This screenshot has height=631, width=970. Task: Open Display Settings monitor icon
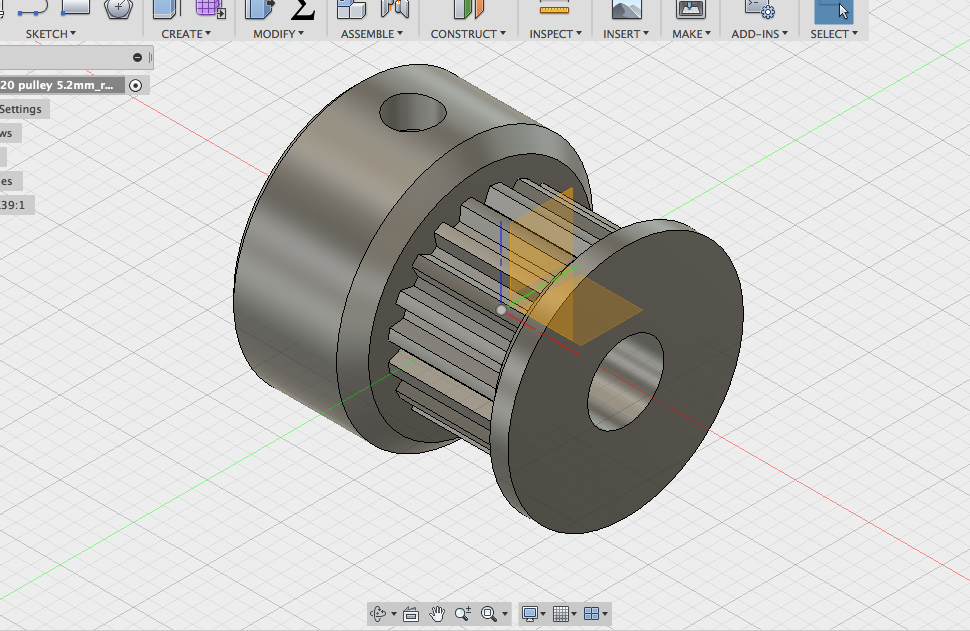click(530, 614)
